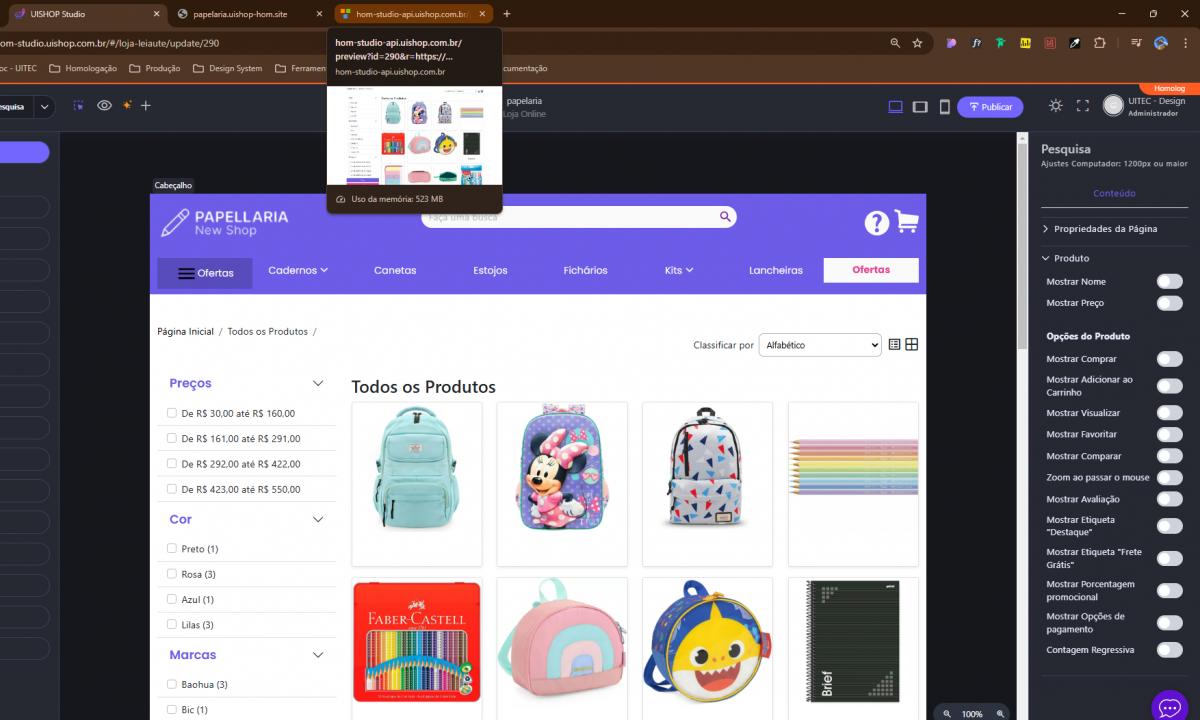Switch to mobile device preview
1200x720 pixels.
click(944, 107)
